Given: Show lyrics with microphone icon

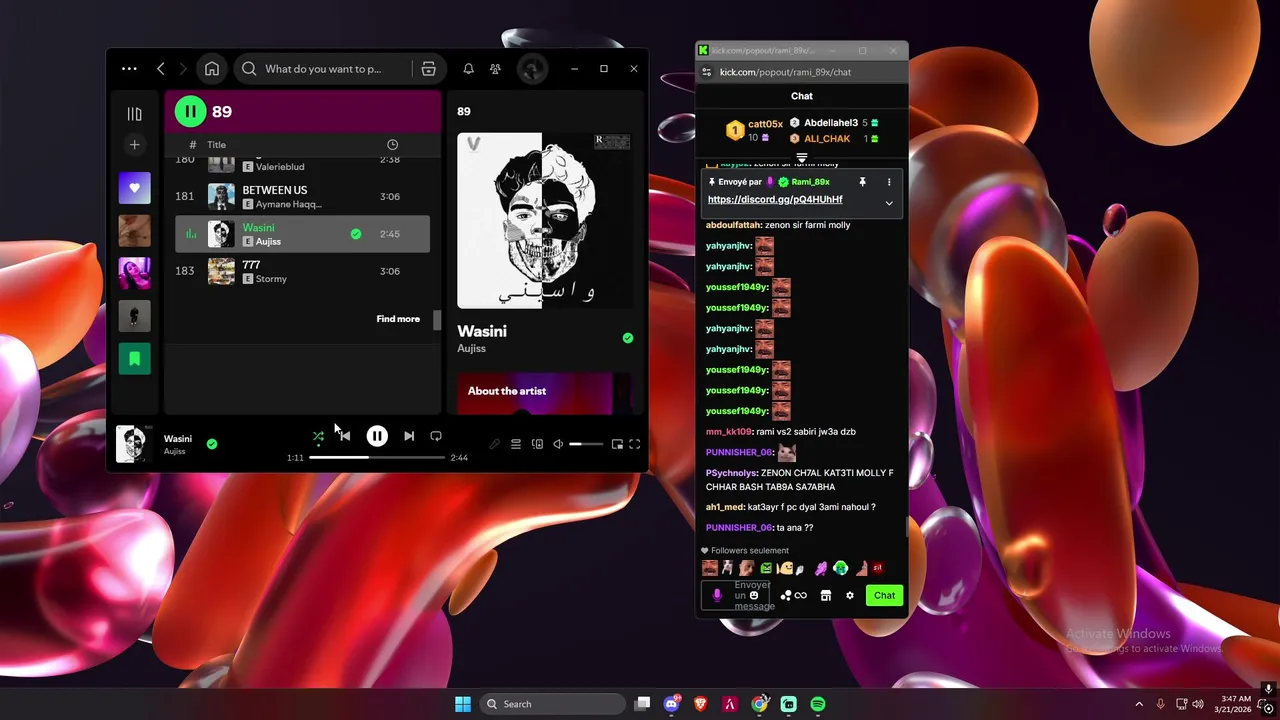Looking at the screenshot, I should point(494,444).
